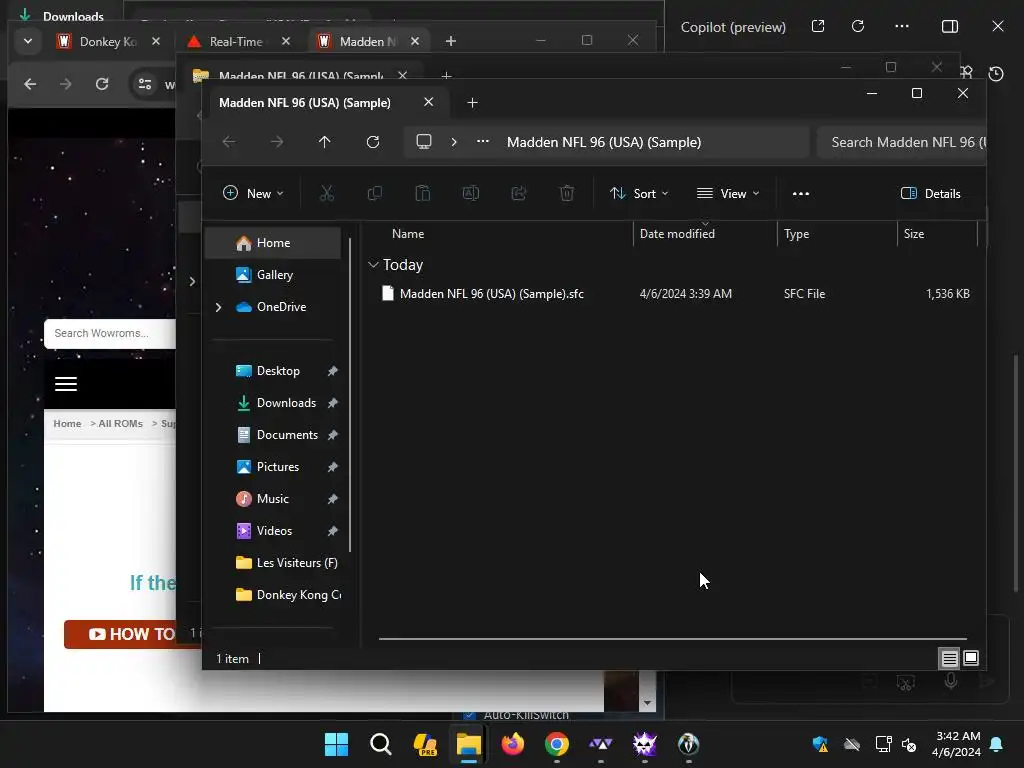Image resolution: width=1024 pixels, height=768 pixels.
Task: Open the See more ellipsis in Explorer toolbar
Action: point(801,194)
